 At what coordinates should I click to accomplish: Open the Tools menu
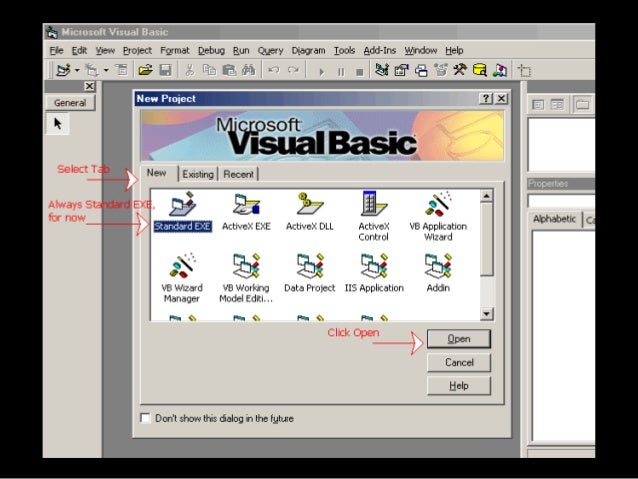point(344,50)
